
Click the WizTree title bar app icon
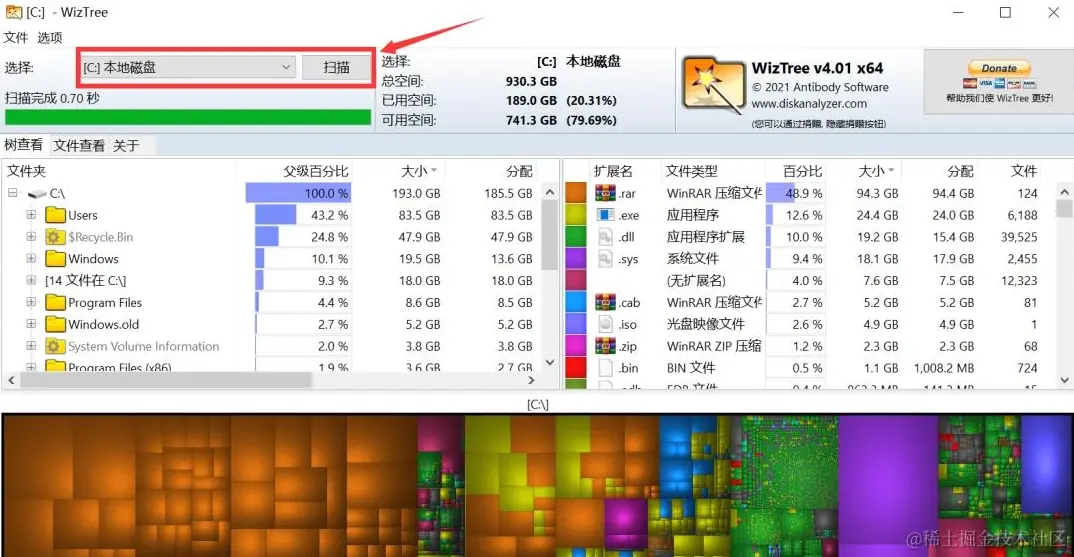click(14, 12)
